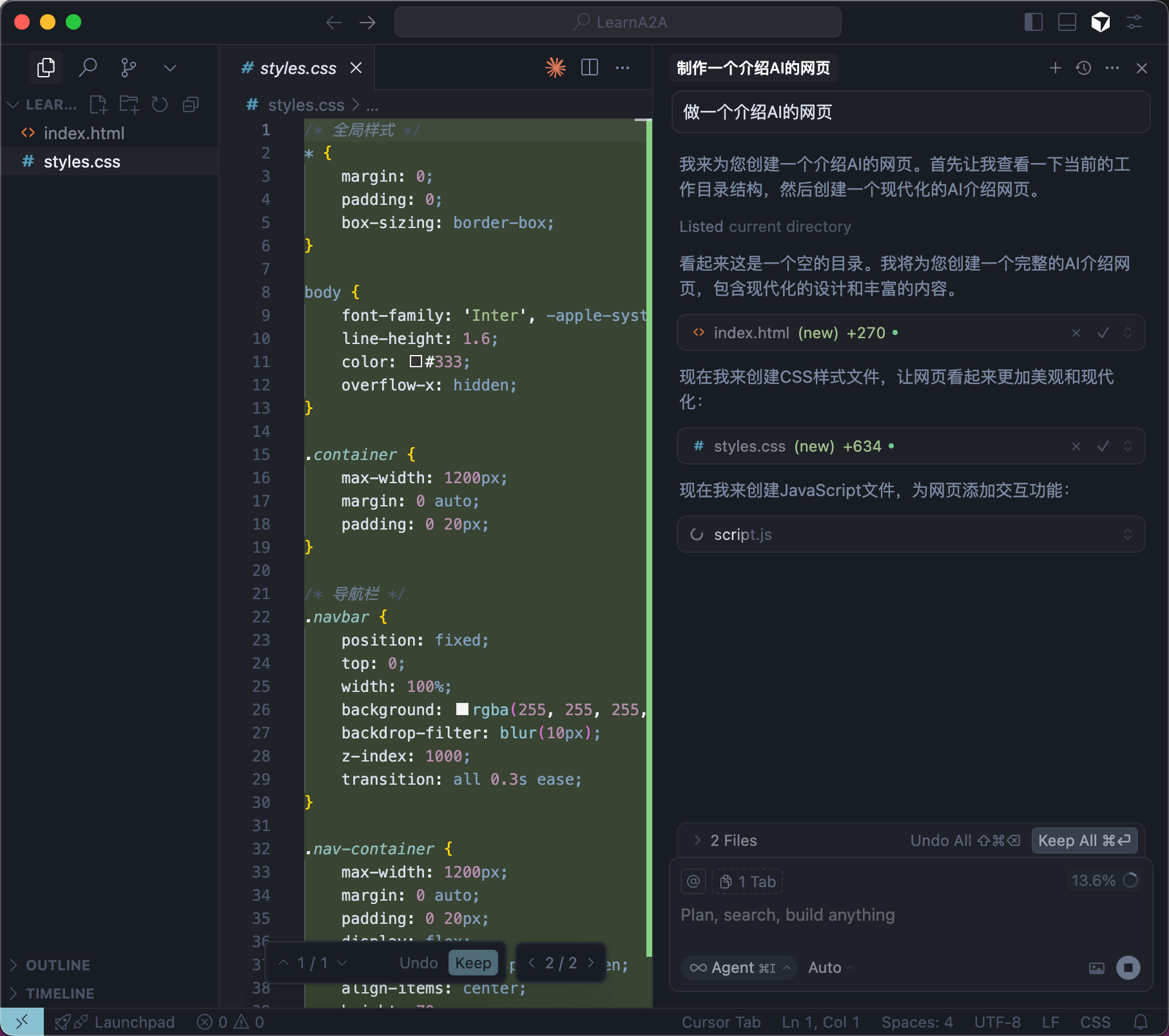Screen dimensions: 1169x1036
Task: Click the Keep All button
Action: (1084, 840)
